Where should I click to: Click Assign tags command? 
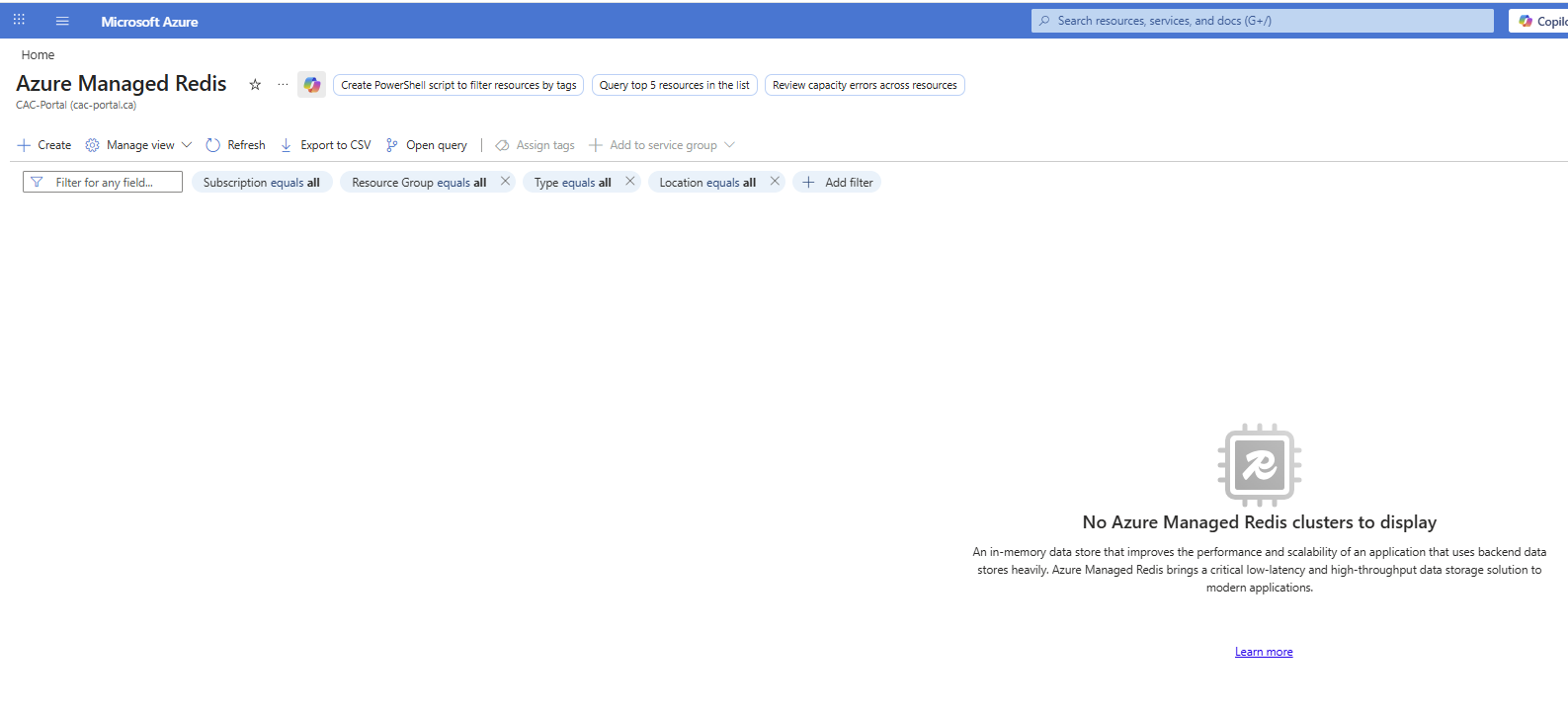coord(535,145)
